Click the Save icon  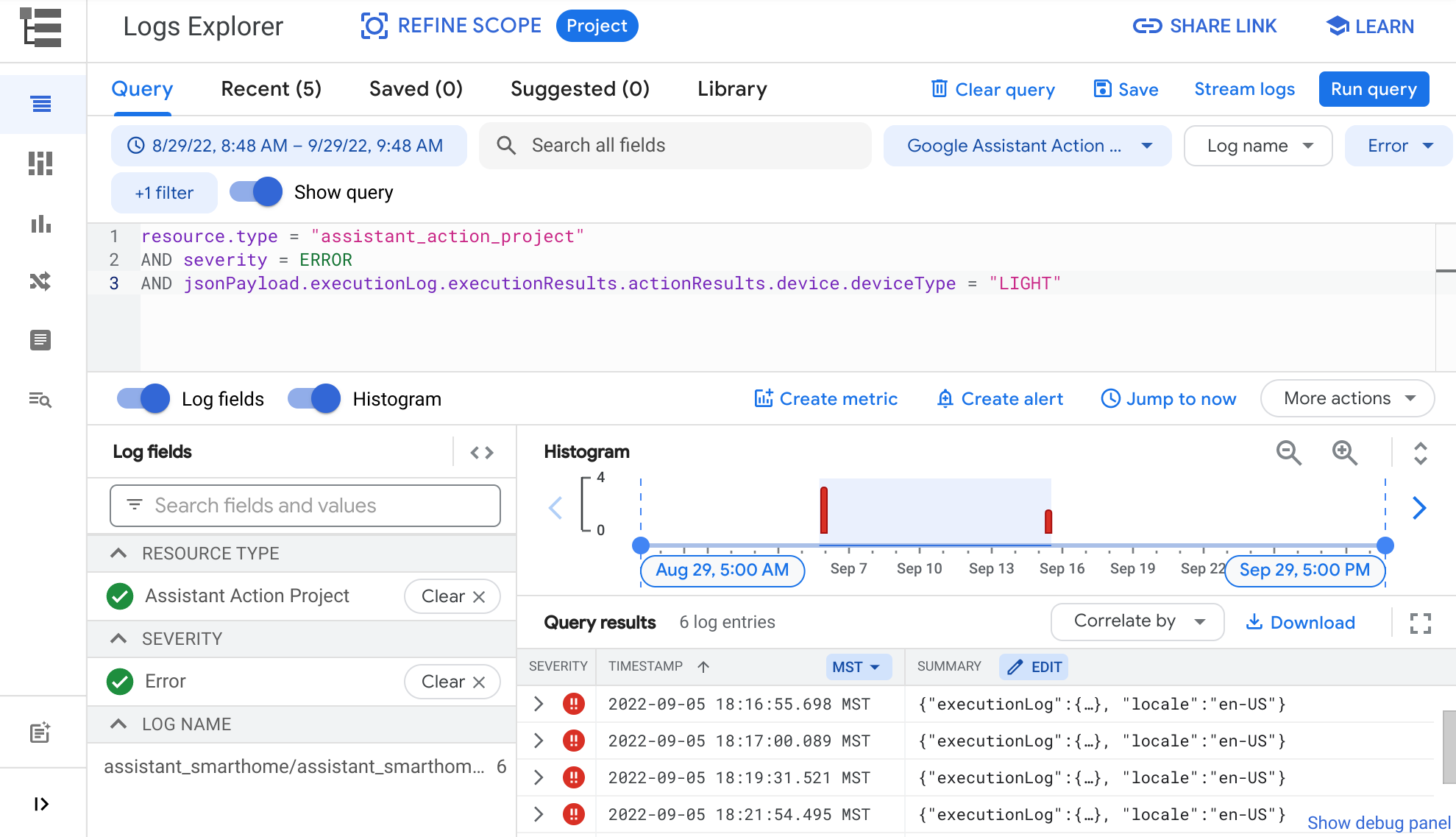1102,89
